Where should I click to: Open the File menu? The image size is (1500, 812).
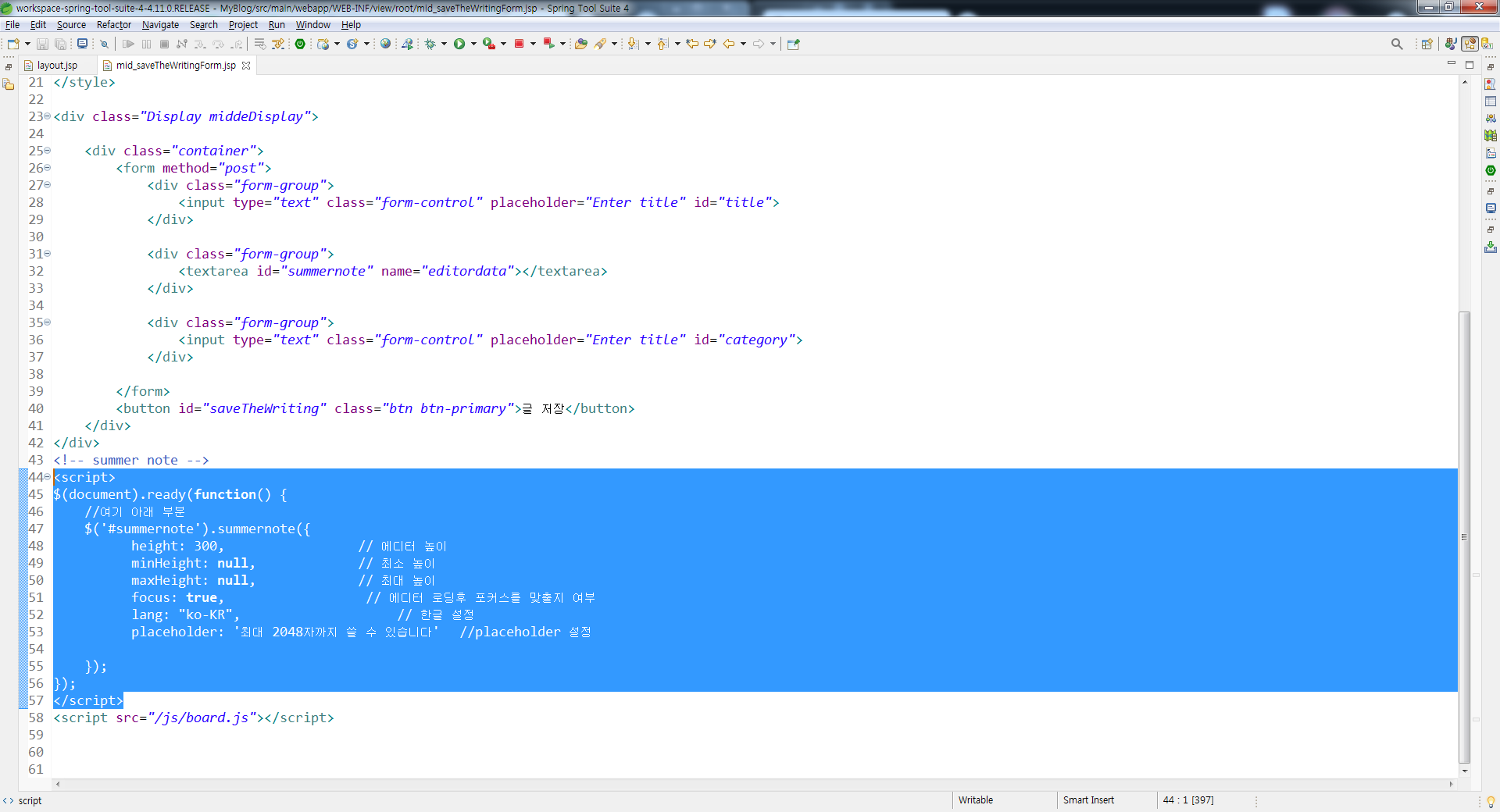coord(12,25)
